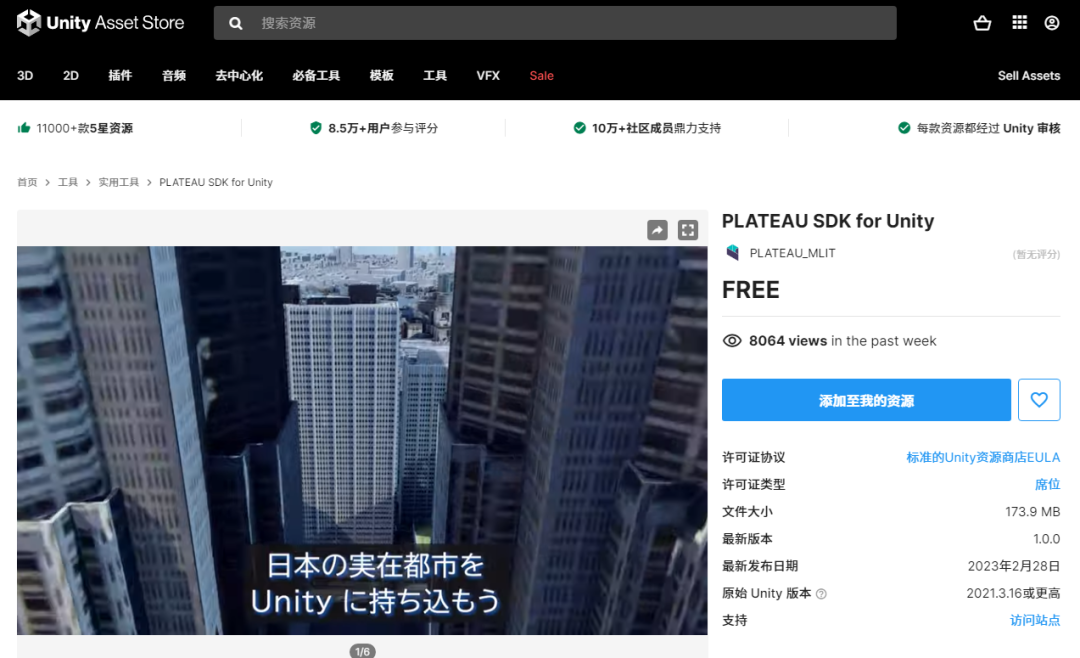Open the 必备工具 category menu
The image size is (1080, 658).
[316, 76]
